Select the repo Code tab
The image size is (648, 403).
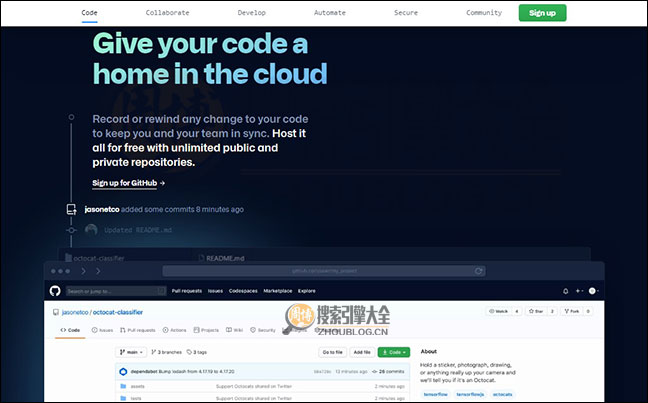click(70, 330)
